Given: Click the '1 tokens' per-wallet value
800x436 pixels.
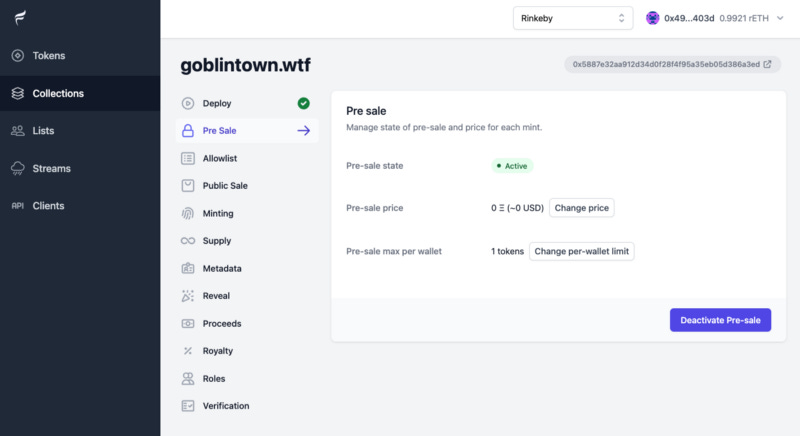Looking at the screenshot, I should tap(507, 251).
